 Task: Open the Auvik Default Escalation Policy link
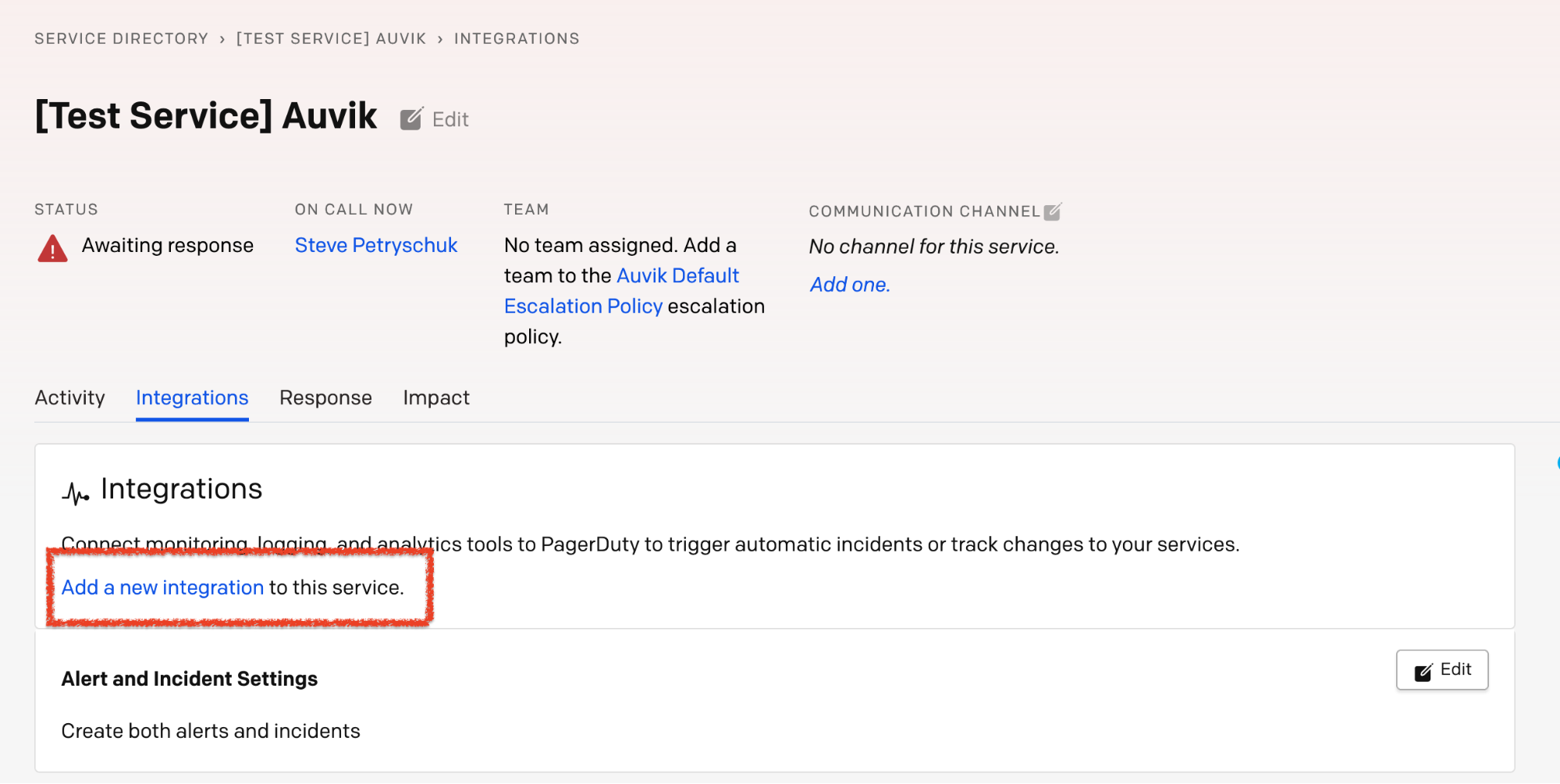click(622, 290)
